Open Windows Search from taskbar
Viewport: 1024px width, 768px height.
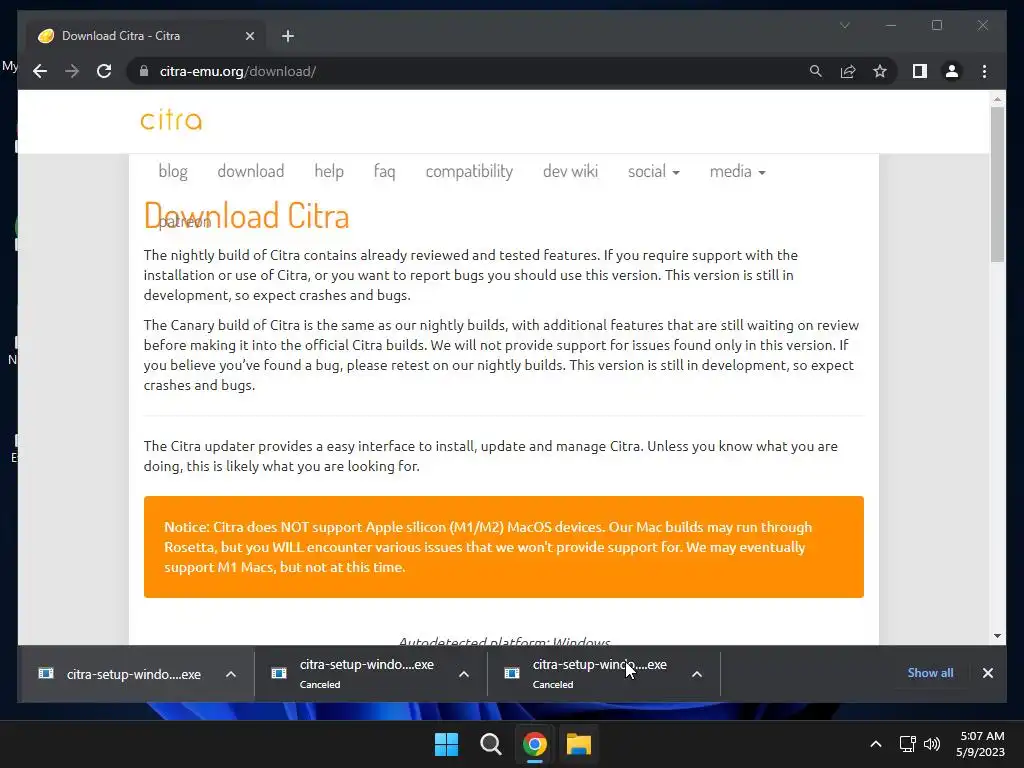pos(490,744)
